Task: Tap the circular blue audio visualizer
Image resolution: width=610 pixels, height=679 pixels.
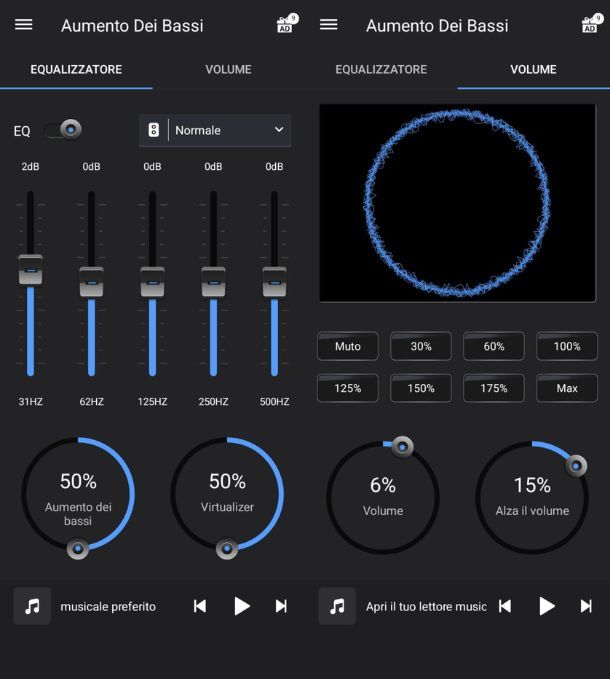Action: tap(457, 202)
